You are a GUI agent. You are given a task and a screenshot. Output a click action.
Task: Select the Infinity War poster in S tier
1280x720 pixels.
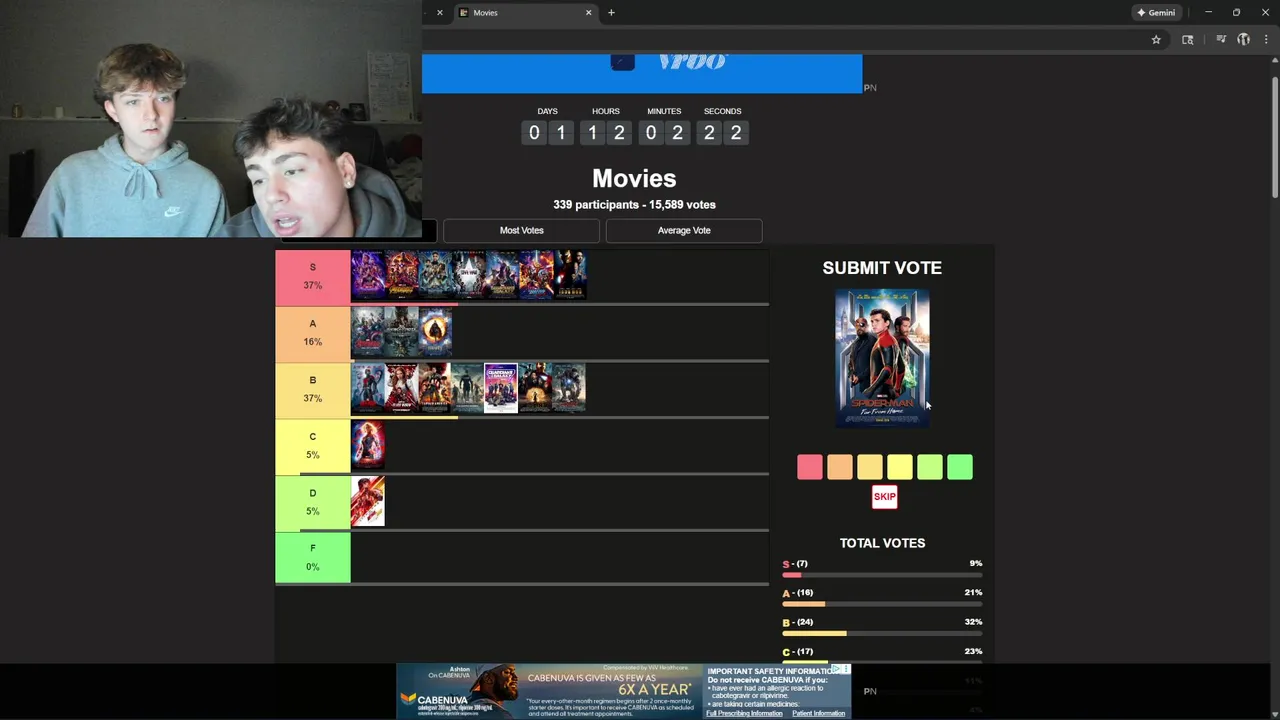[402, 275]
